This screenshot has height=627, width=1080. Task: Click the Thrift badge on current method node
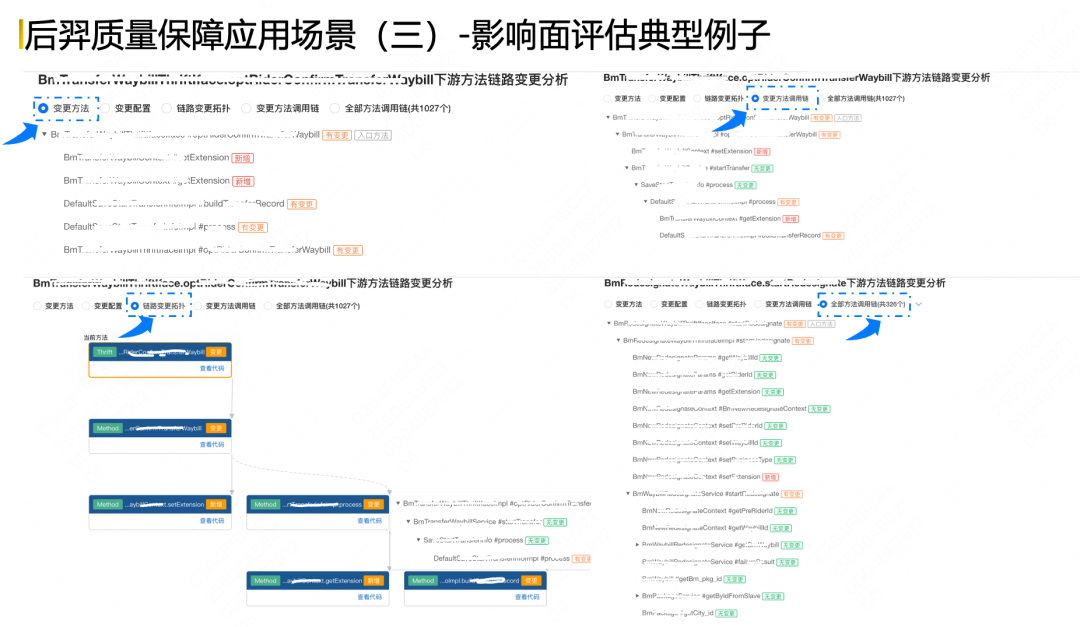click(104, 352)
